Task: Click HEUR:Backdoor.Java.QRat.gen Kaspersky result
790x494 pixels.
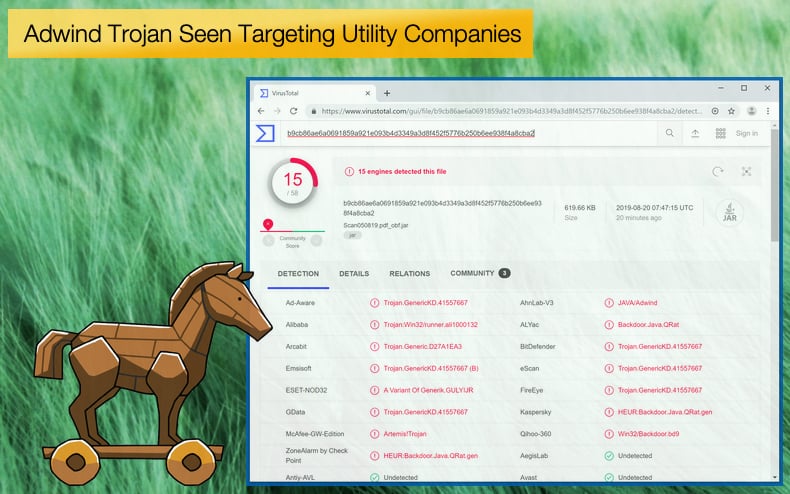Action: pyautogui.click(x=665, y=412)
